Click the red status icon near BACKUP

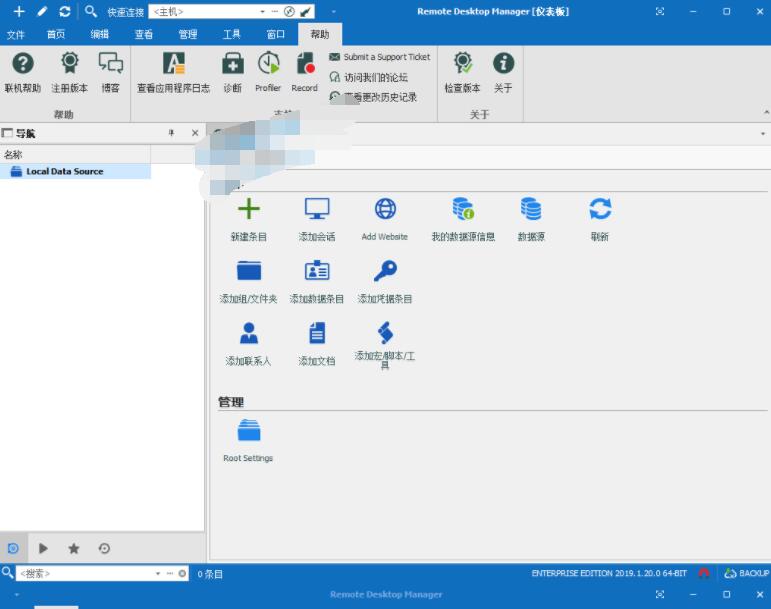coord(704,573)
